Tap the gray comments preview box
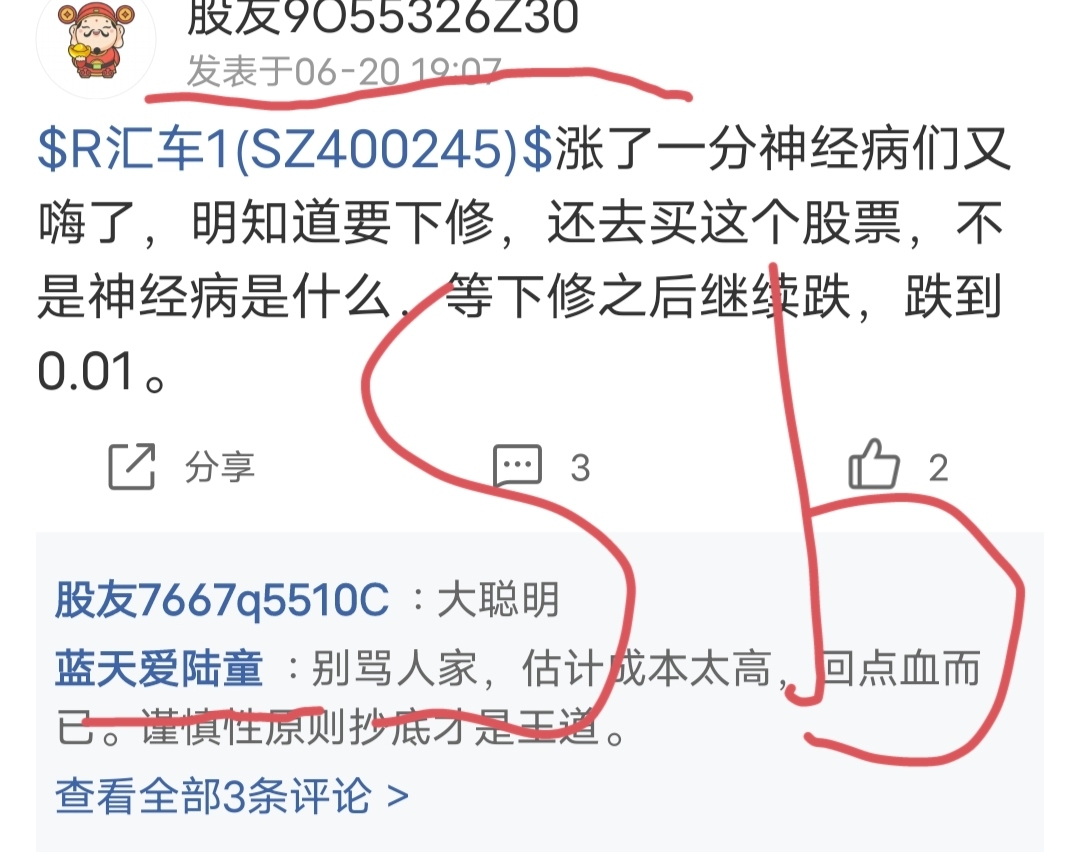This screenshot has height=852, width=1080. point(540,692)
